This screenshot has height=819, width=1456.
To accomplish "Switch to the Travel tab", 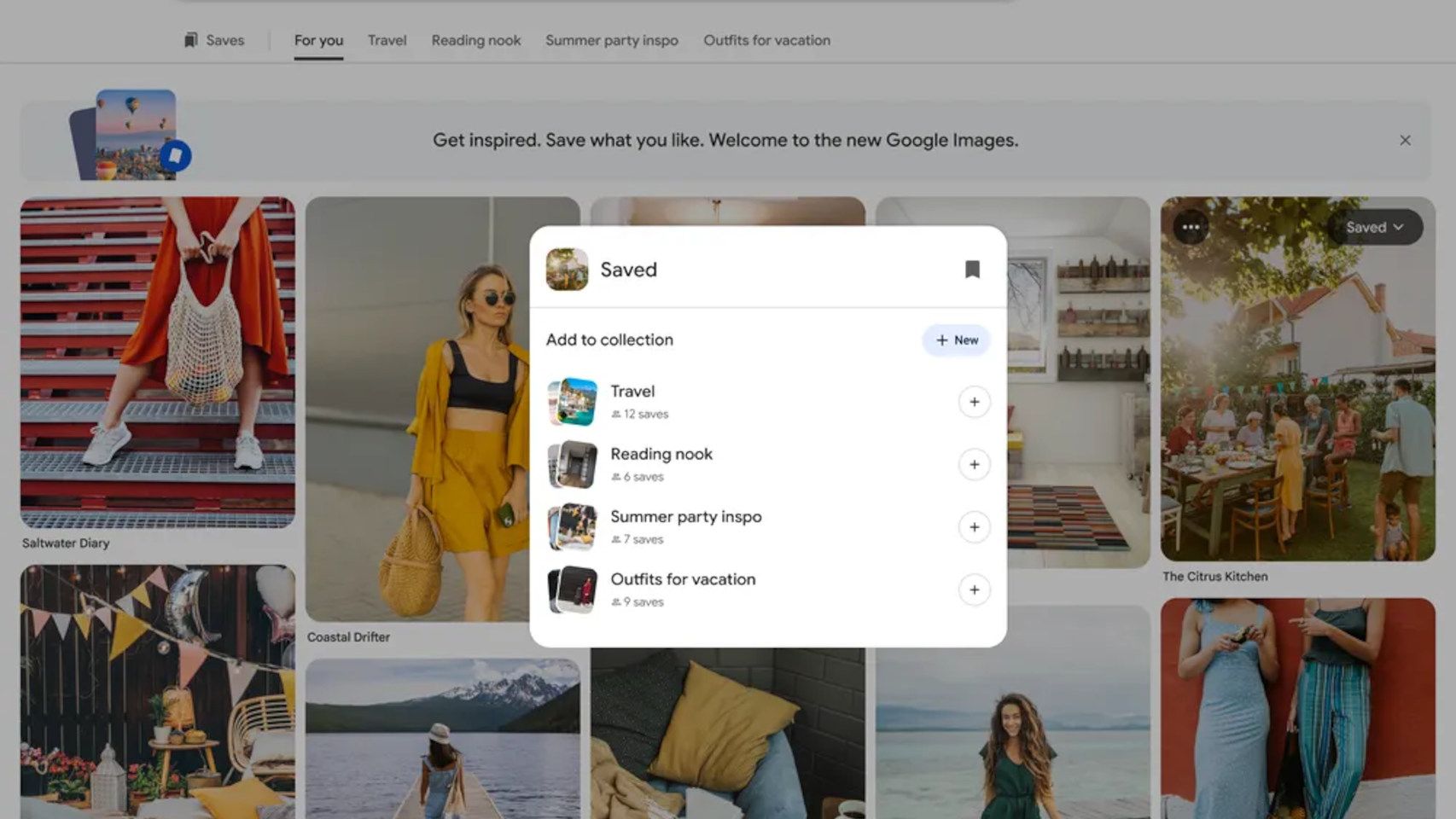I will pyautogui.click(x=387, y=40).
